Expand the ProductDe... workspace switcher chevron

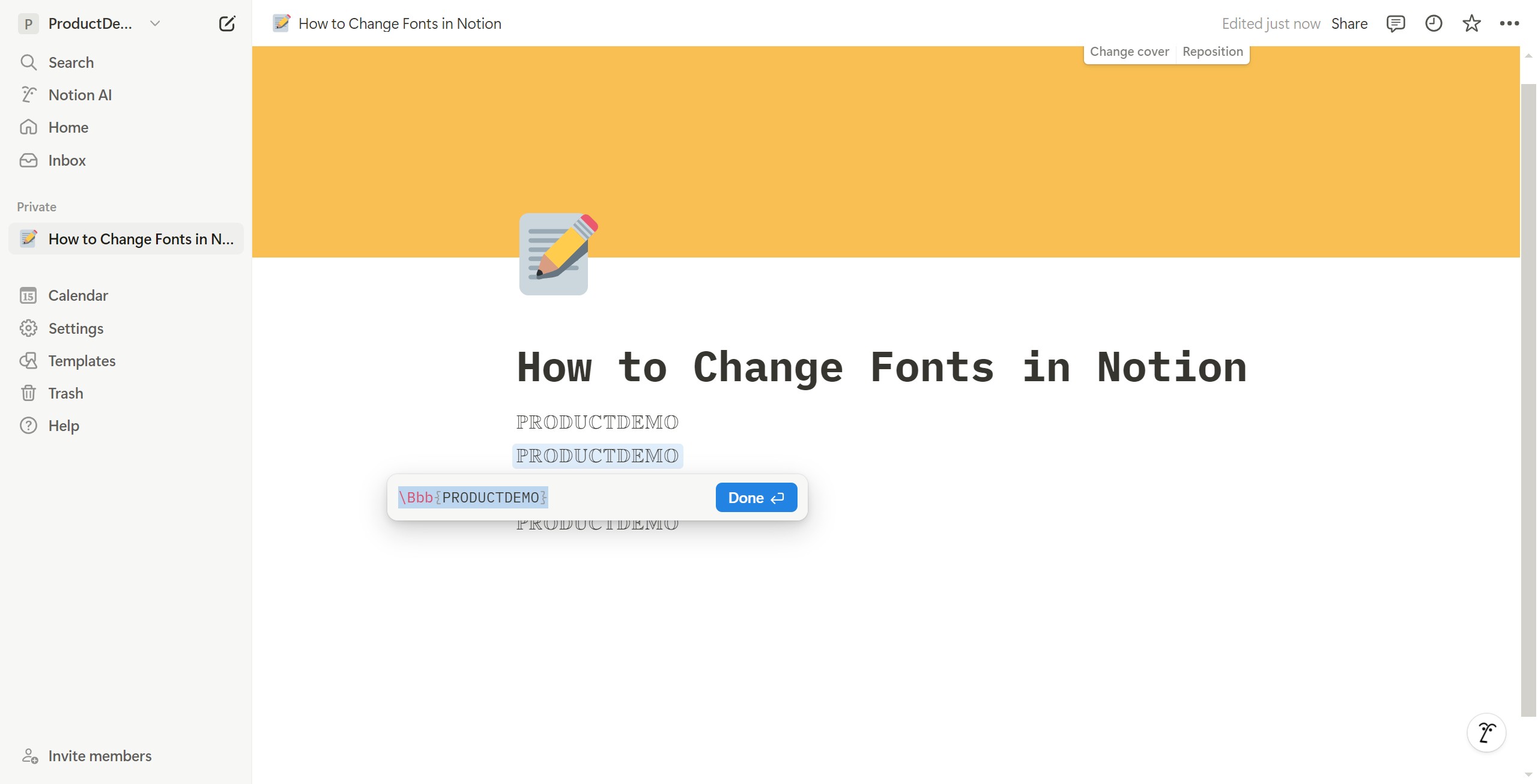point(155,23)
